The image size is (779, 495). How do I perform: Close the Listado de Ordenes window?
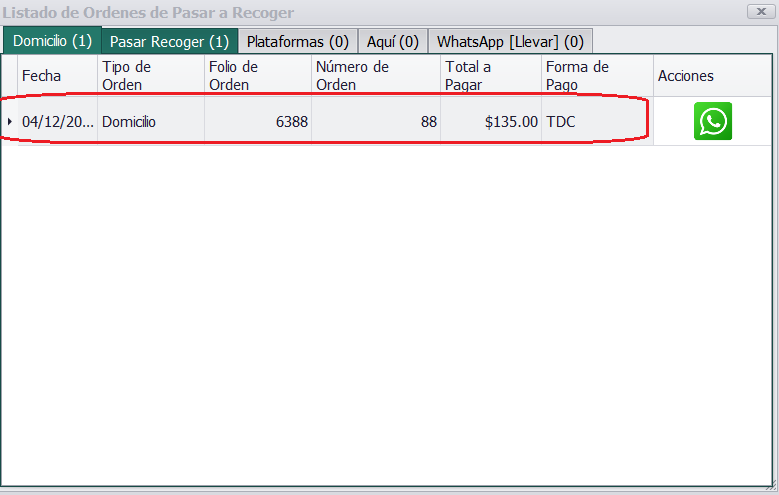759,12
